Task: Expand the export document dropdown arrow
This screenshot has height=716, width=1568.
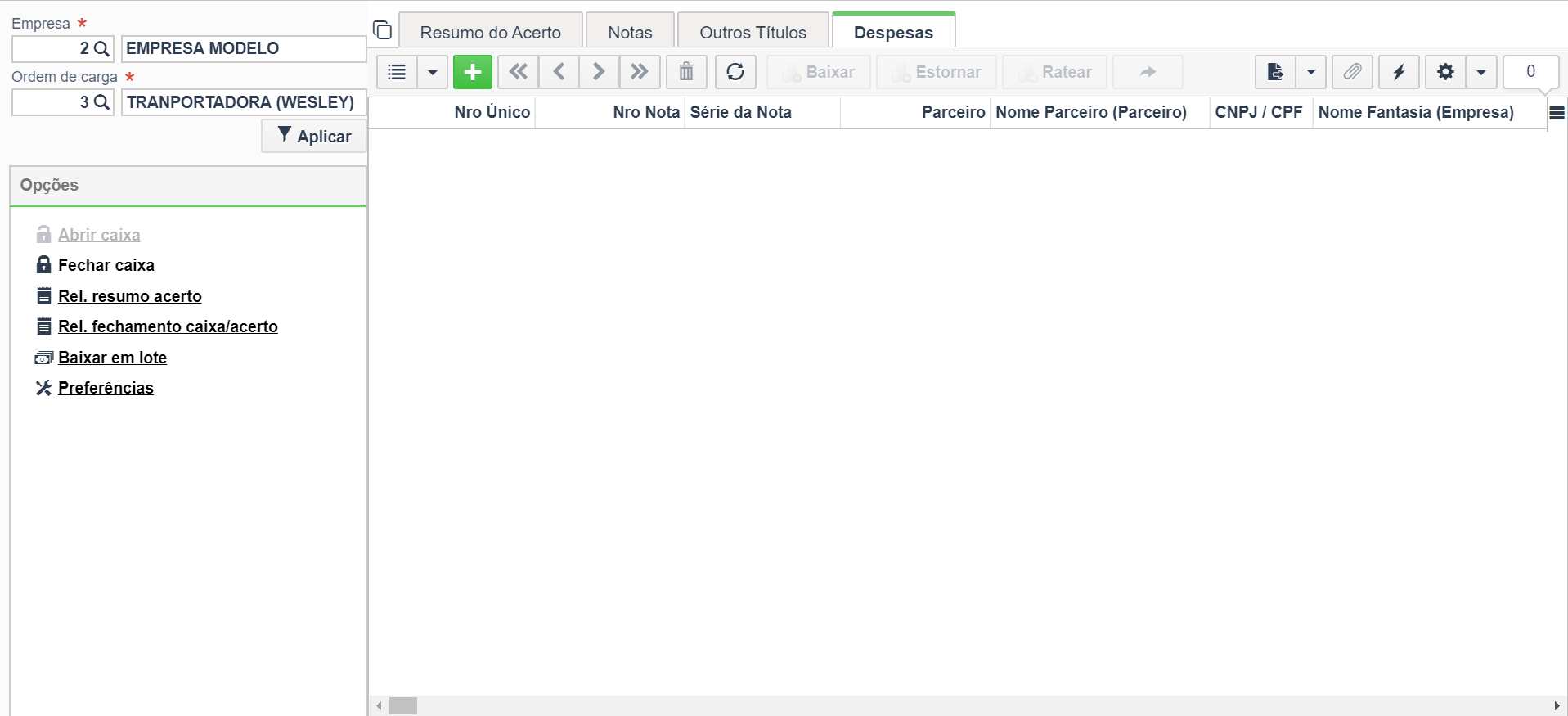Action: [x=1310, y=72]
